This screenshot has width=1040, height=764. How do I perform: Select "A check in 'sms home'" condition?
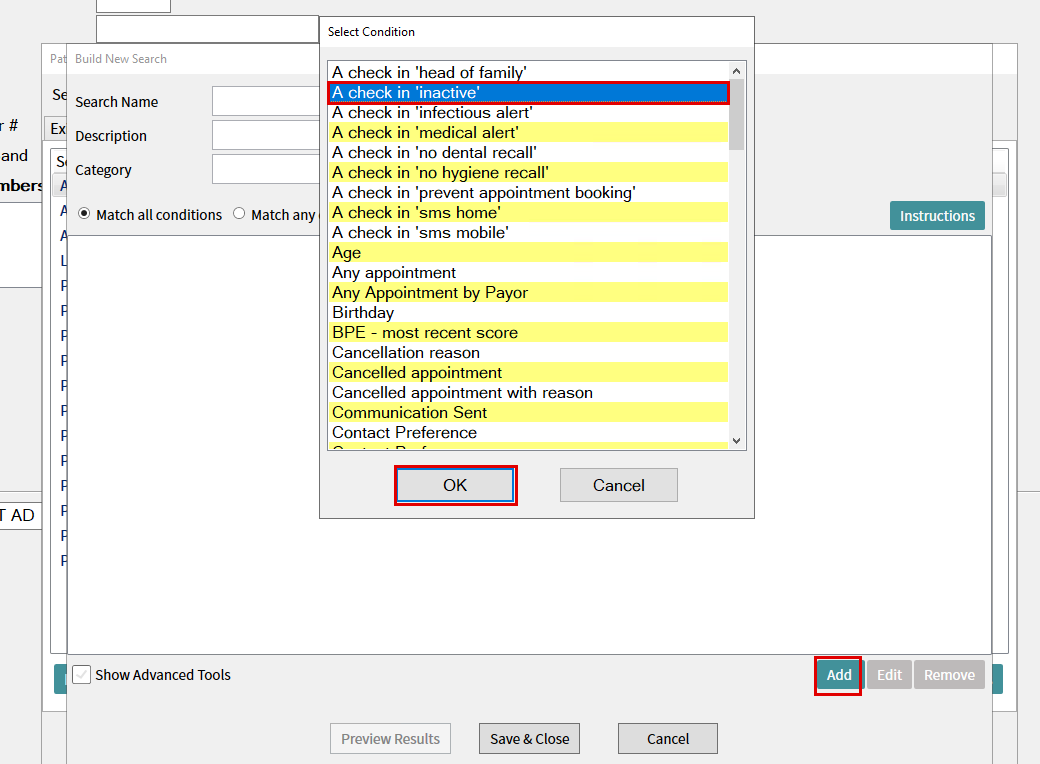coord(529,212)
